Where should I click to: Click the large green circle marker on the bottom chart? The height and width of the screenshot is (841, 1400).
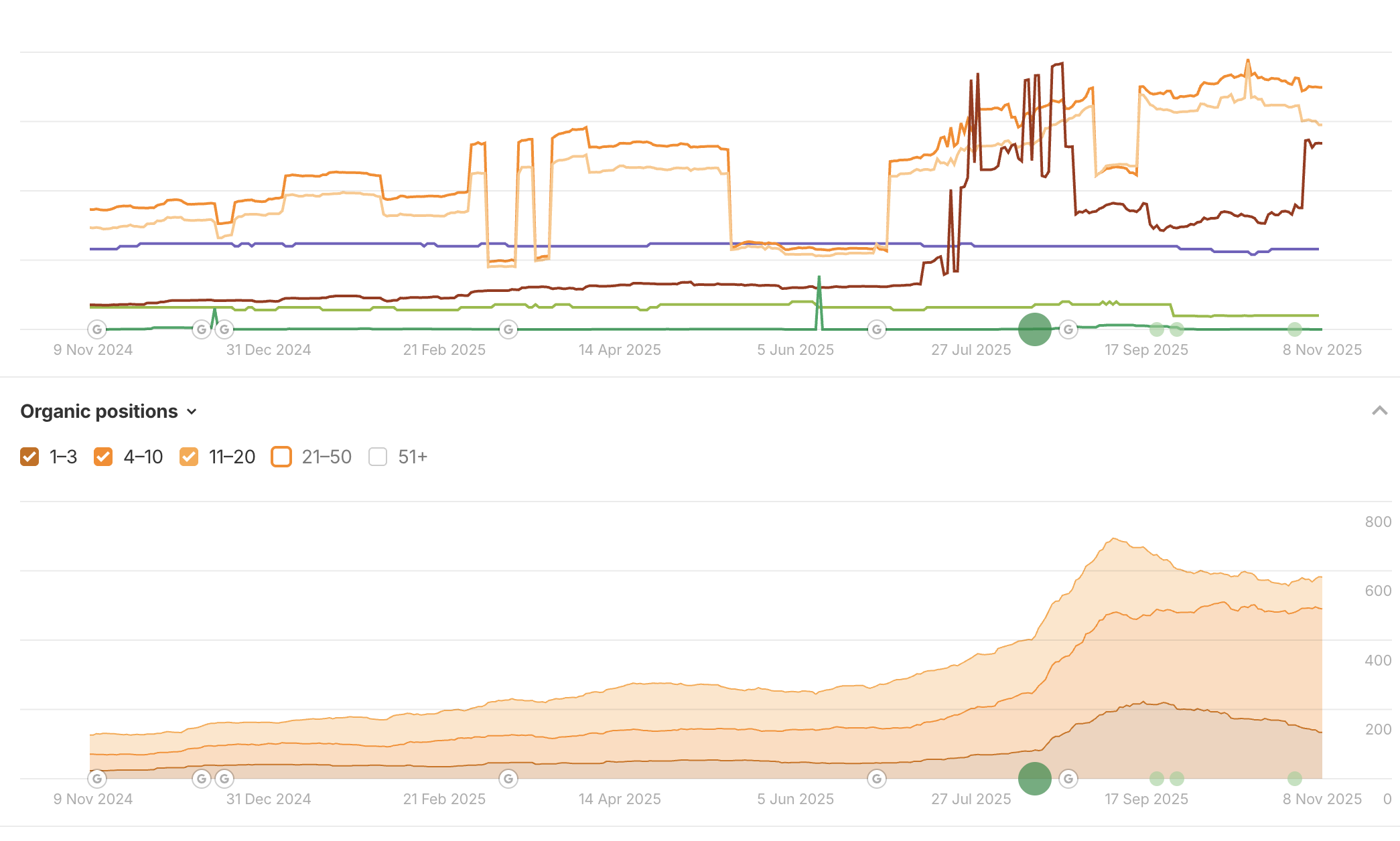1034,779
